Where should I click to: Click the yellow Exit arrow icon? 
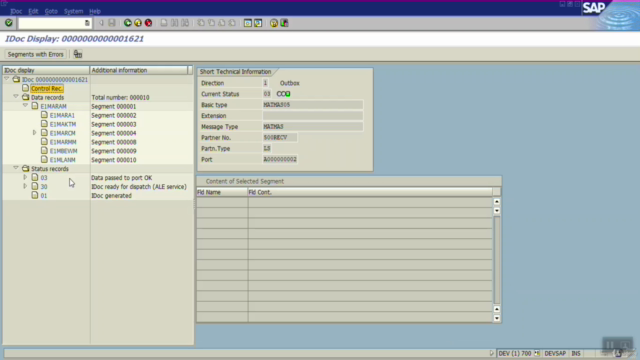pos(138,23)
